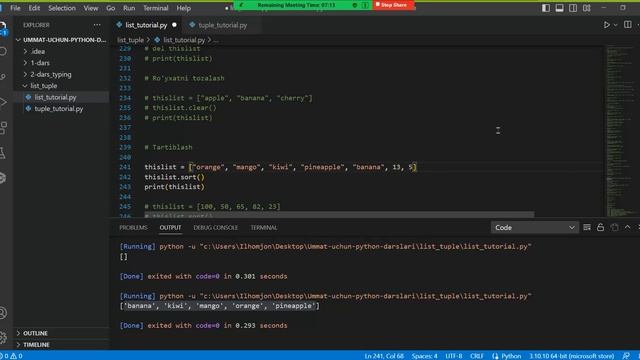Click the editor horizontal scrollbar

point(339,214)
